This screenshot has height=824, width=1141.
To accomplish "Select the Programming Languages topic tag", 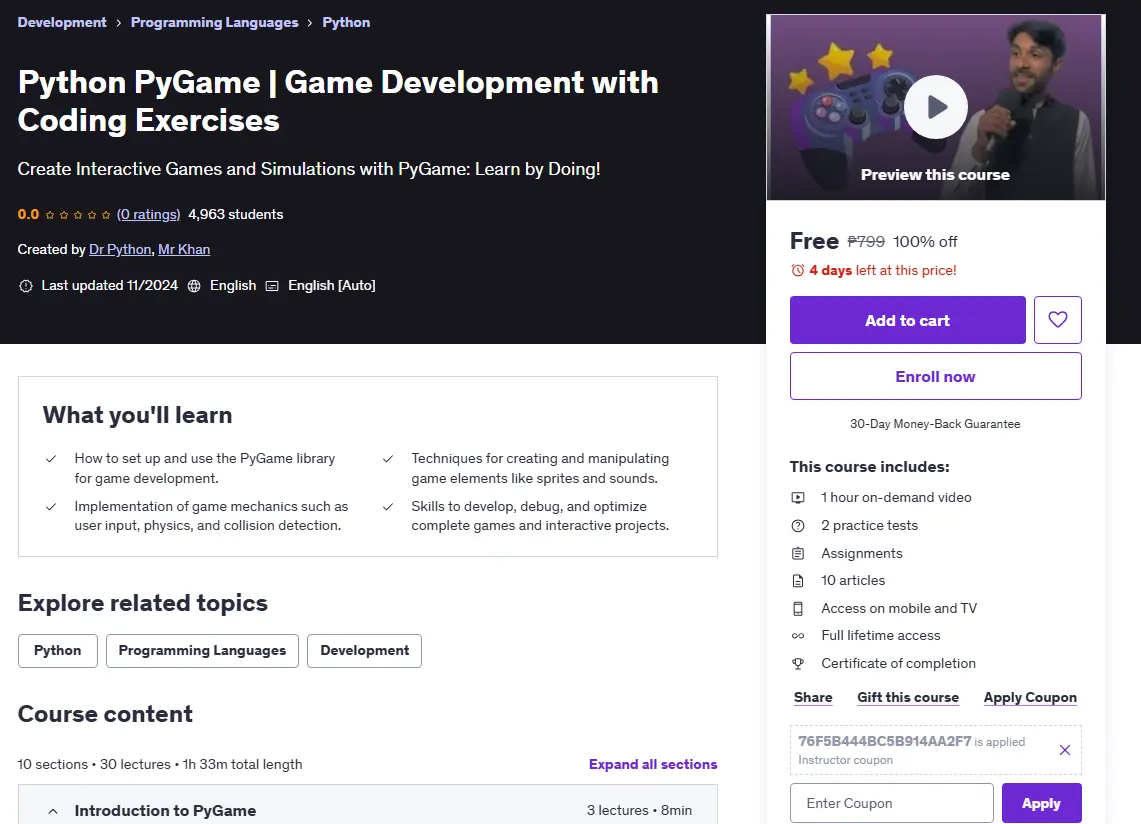I will click(202, 651).
